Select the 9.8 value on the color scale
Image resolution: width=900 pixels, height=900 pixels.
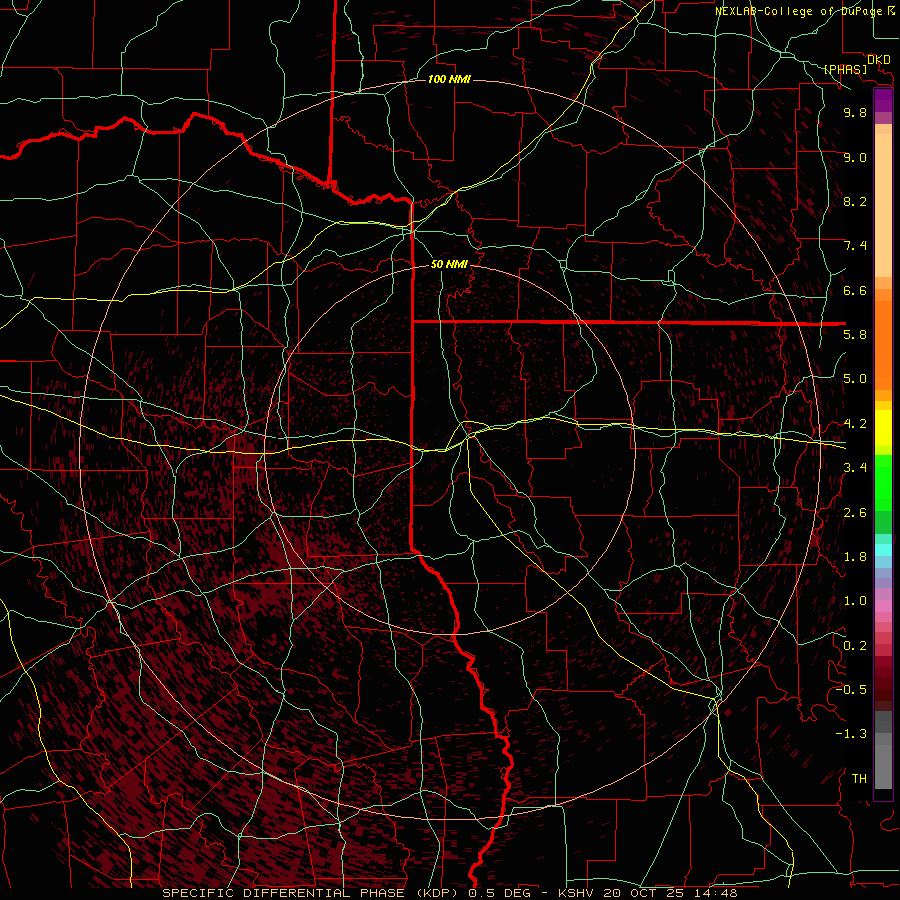[x=855, y=112]
